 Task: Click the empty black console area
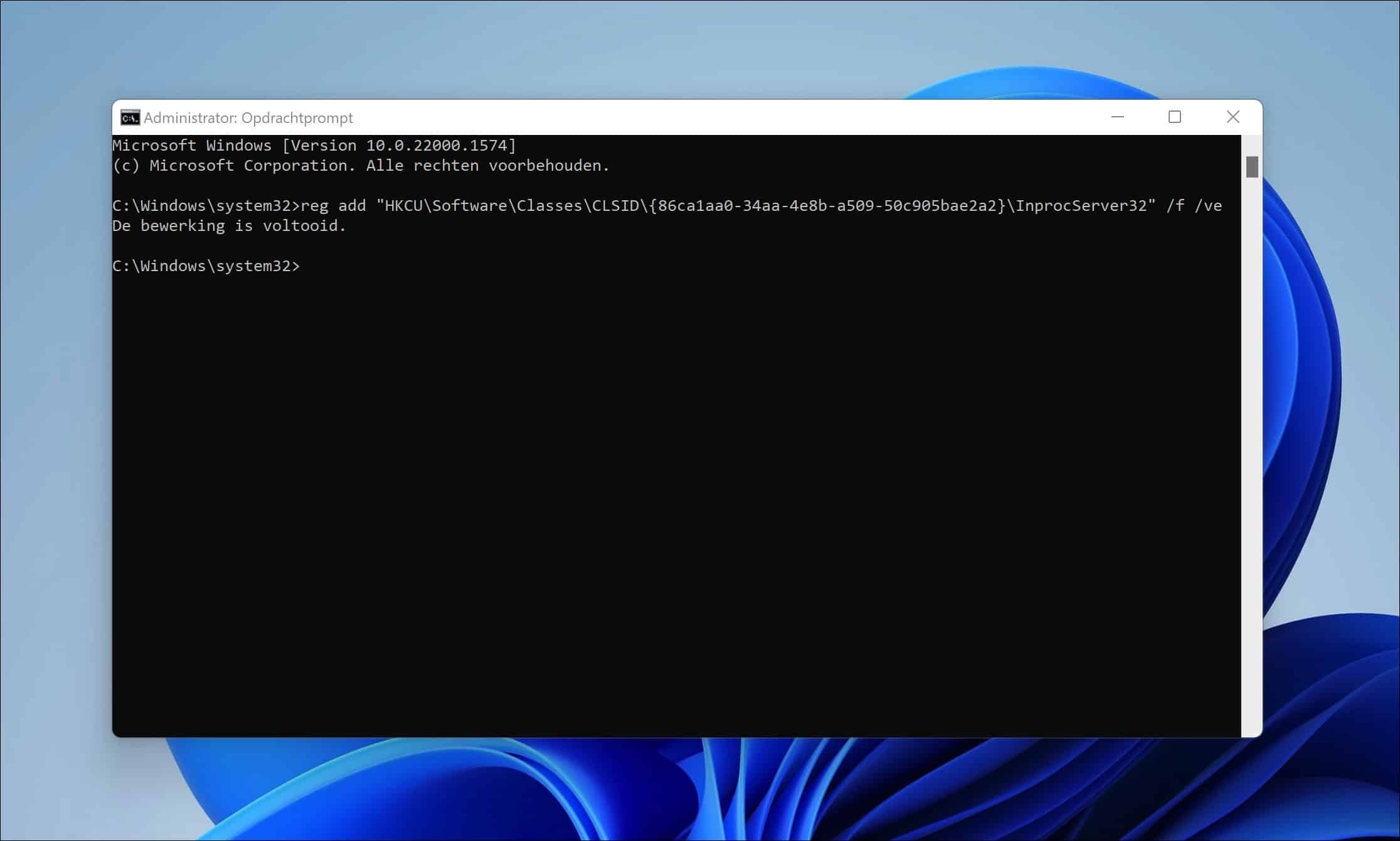point(627,502)
